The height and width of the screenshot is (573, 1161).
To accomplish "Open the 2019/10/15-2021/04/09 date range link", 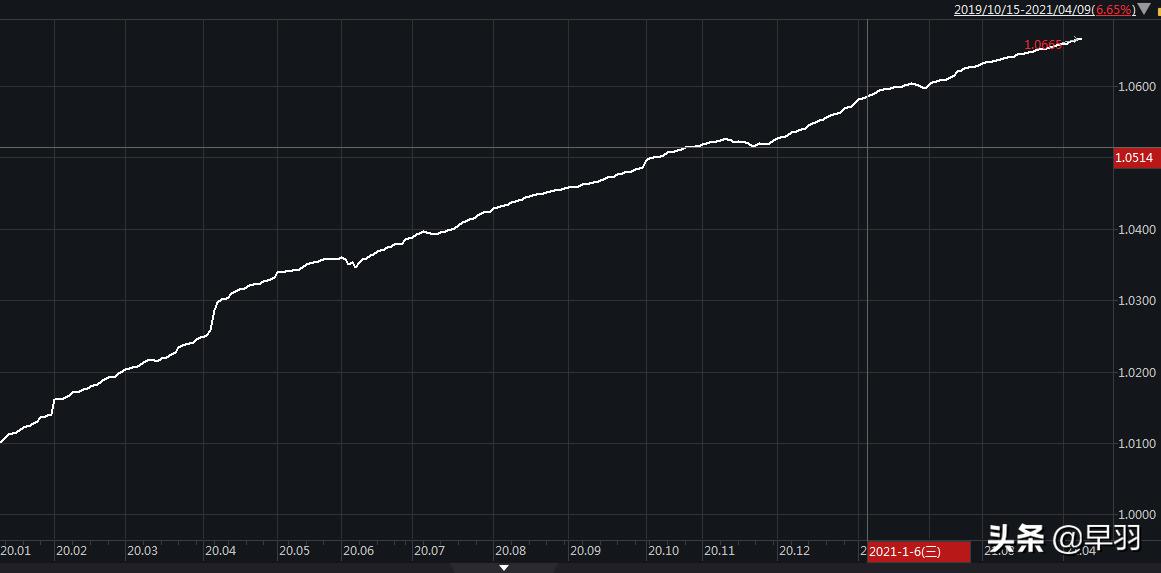I will click(x=1043, y=10).
